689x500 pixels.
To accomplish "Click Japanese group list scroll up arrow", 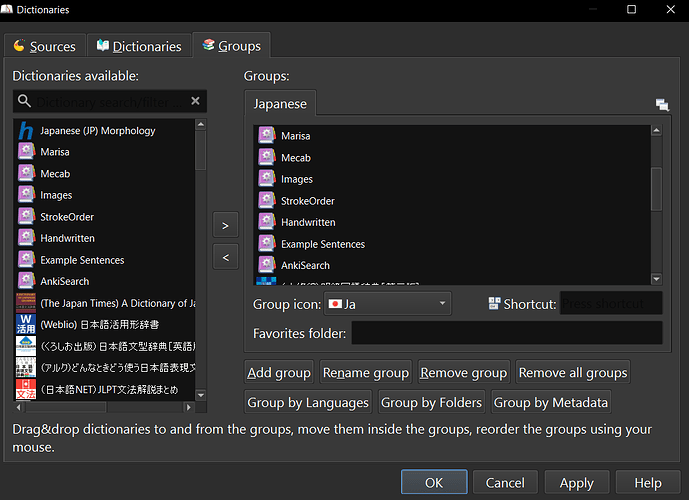I will click(x=656, y=130).
